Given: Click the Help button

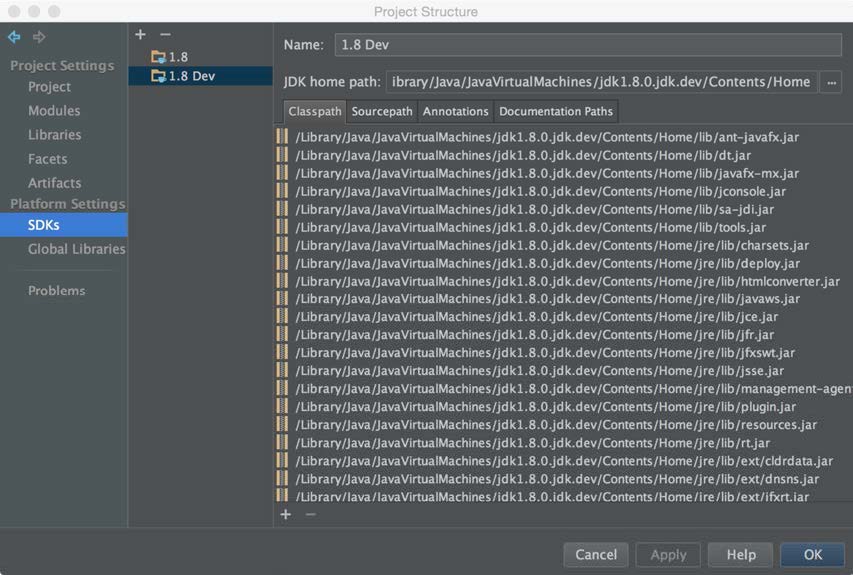Looking at the screenshot, I should [x=741, y=554].
